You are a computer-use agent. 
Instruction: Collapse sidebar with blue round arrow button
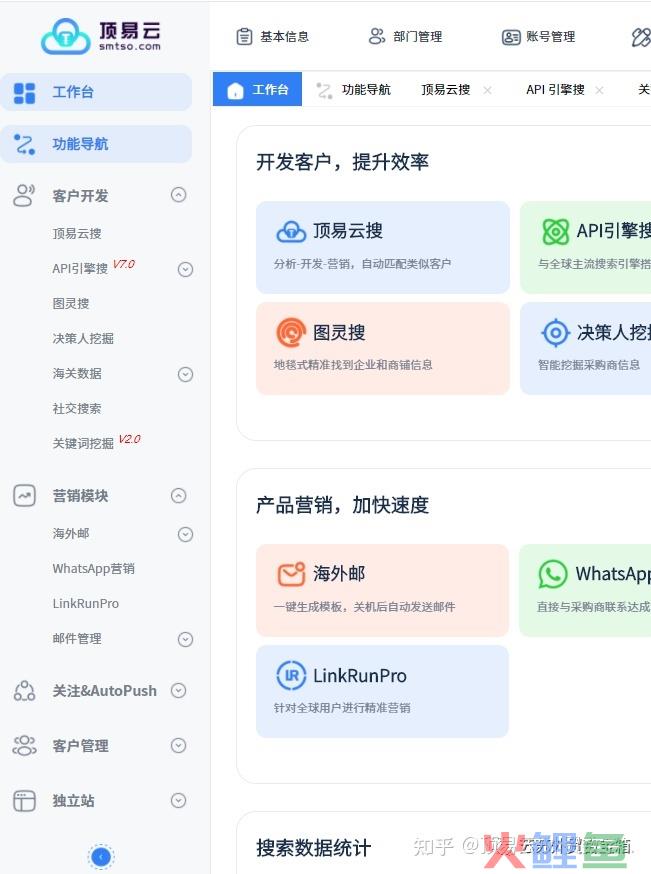[101, 856]
